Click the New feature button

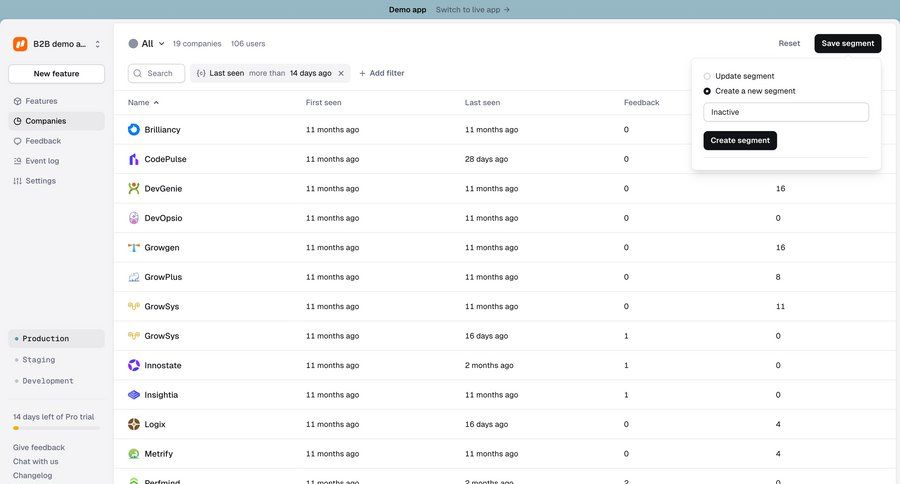pos(56,73)
